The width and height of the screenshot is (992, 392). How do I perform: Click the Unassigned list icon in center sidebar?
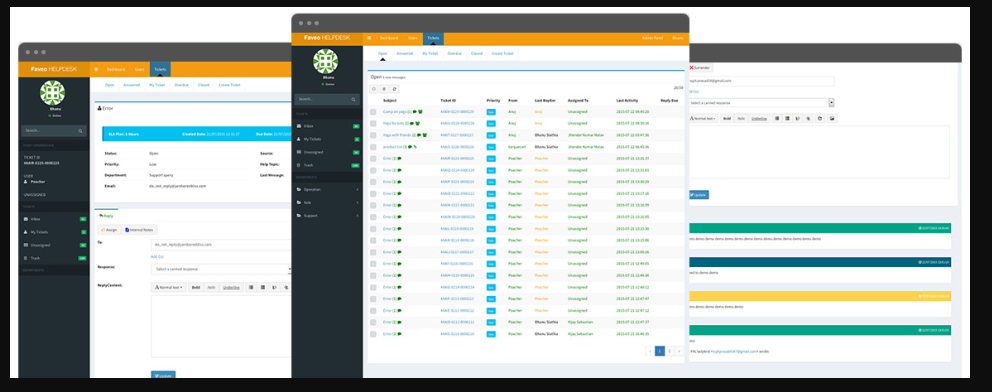click(x=299, y=152)
